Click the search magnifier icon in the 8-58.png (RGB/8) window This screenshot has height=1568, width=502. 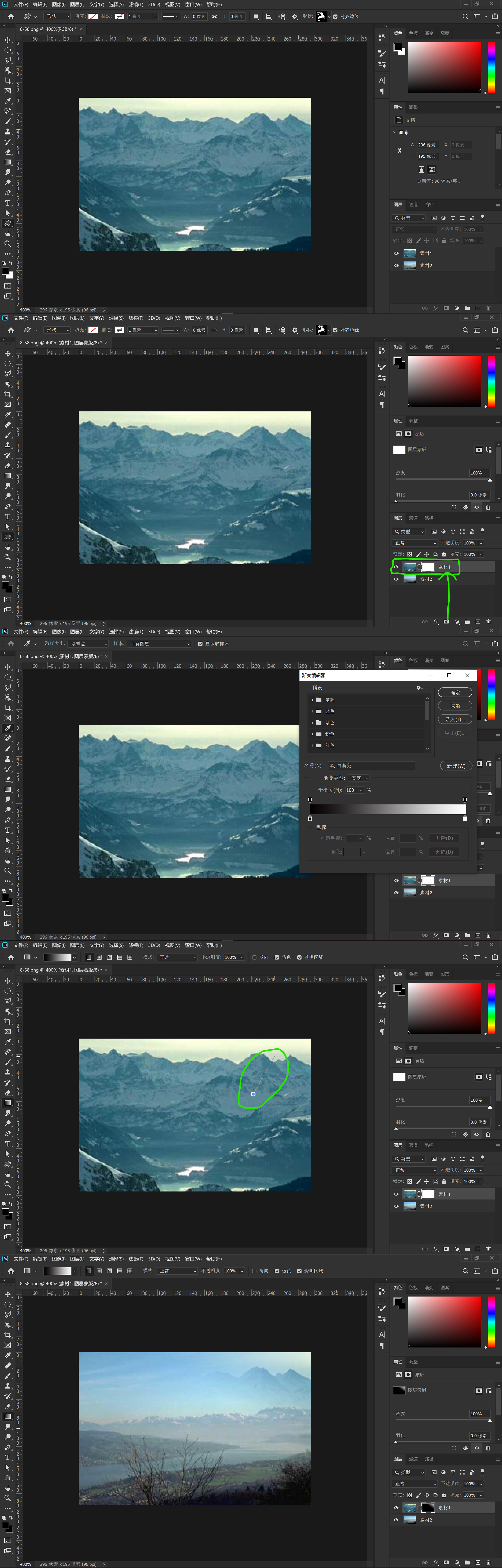[x=465, y=17]
